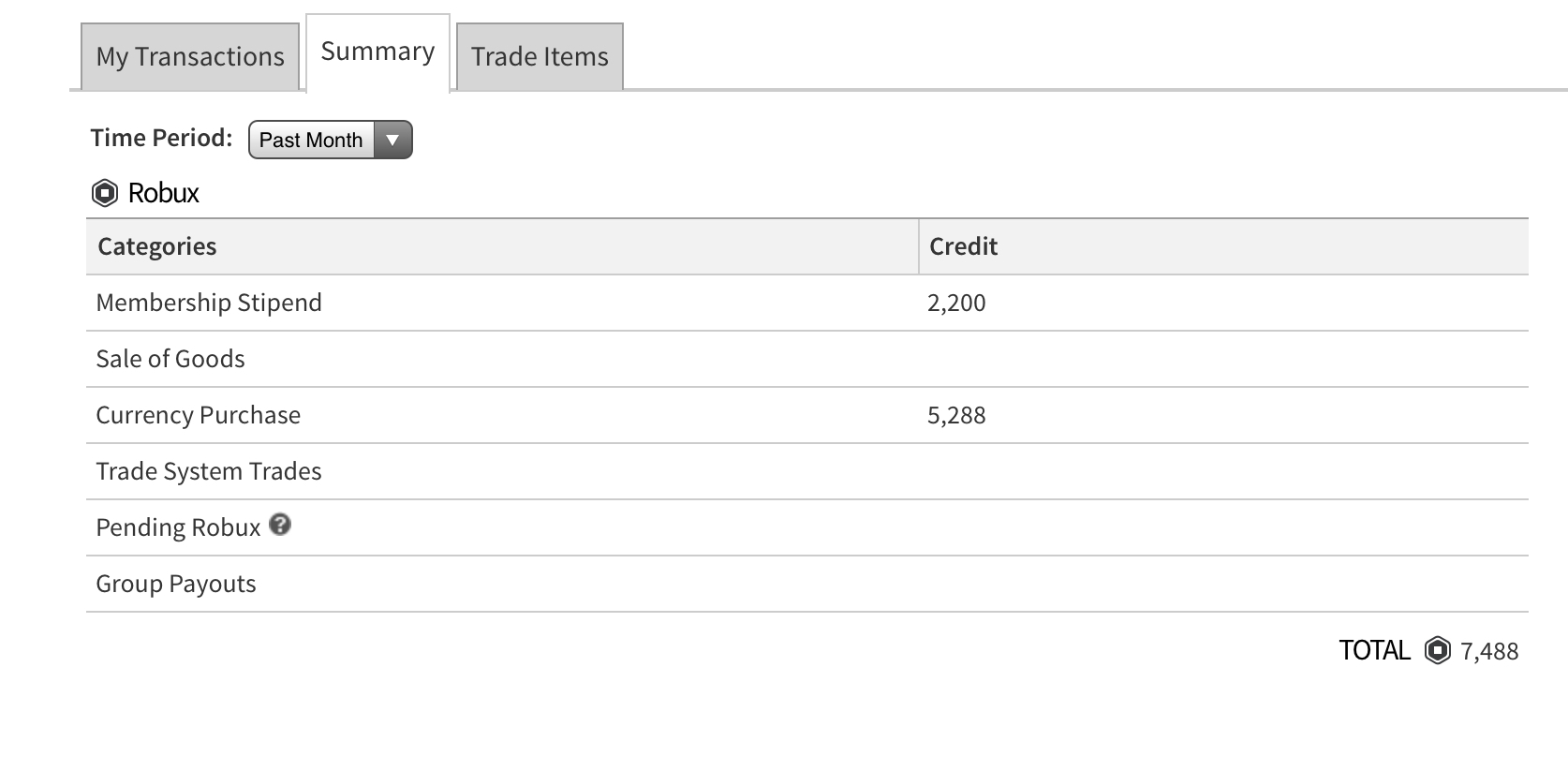Click the Credit column header
The width and height of the screenshot is (1568, 771).
click(963, 246)
